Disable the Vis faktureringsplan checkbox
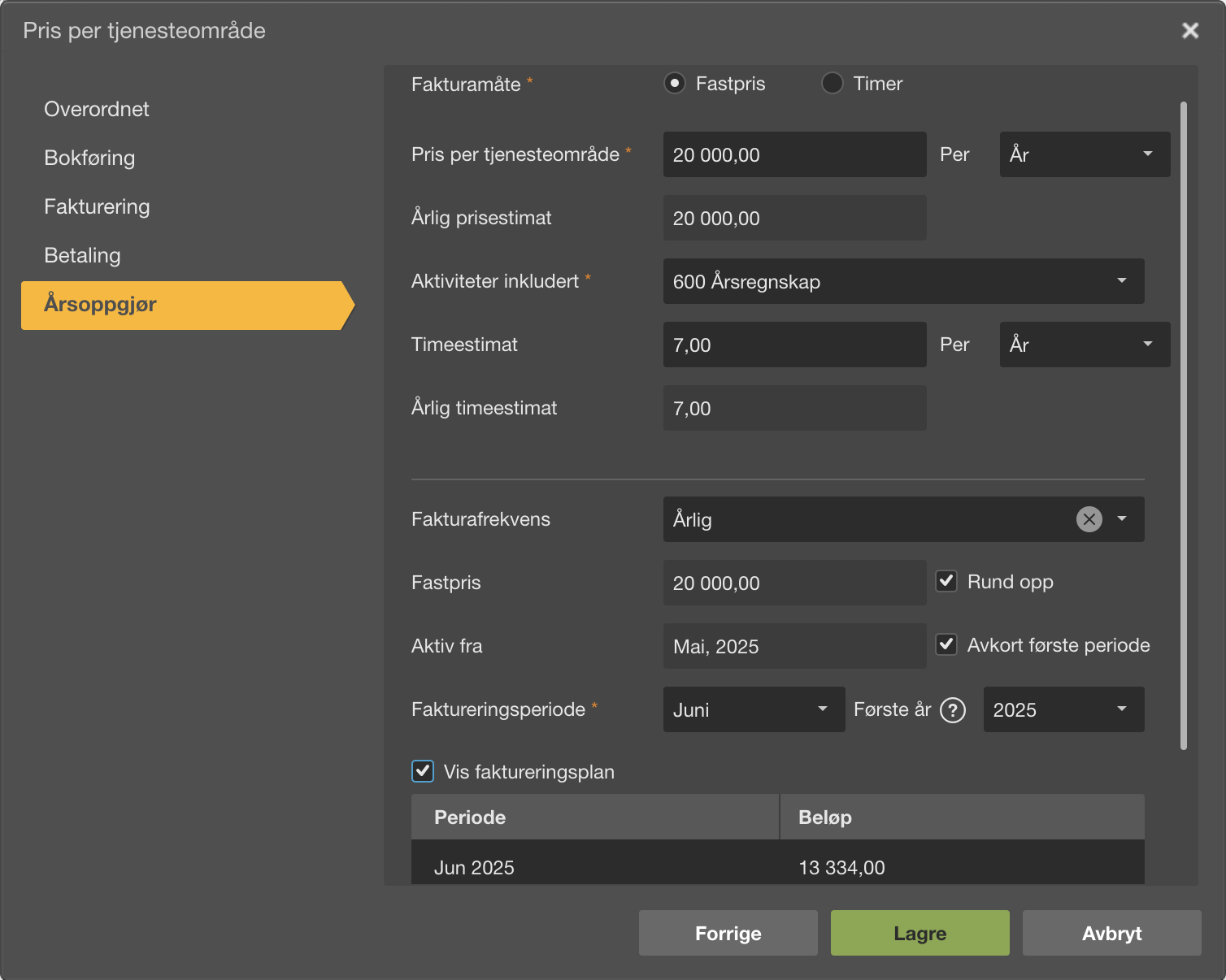This screenshot has height=980, width=1226. (x=423, y=771)
